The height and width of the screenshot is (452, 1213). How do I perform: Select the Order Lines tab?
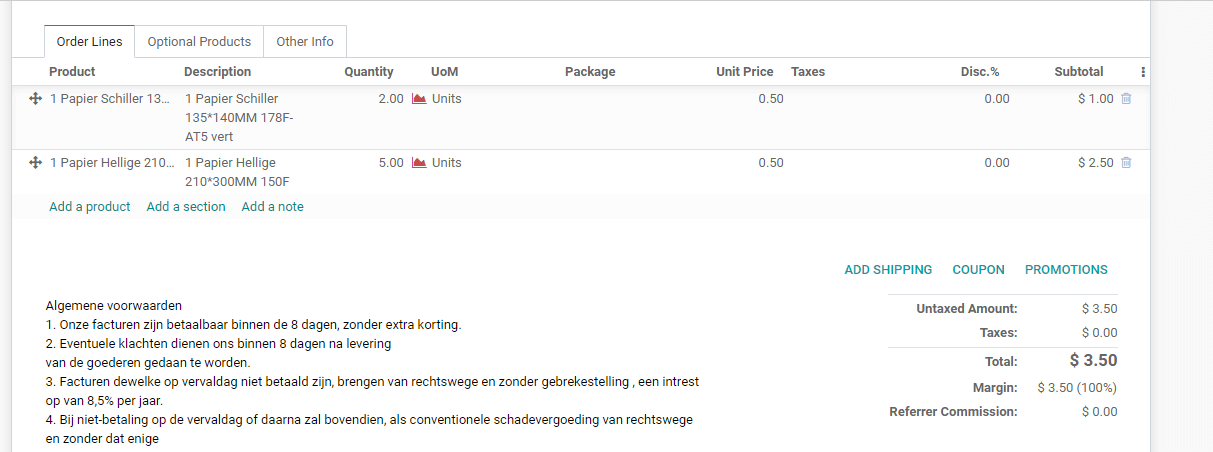tap(89, 42)
